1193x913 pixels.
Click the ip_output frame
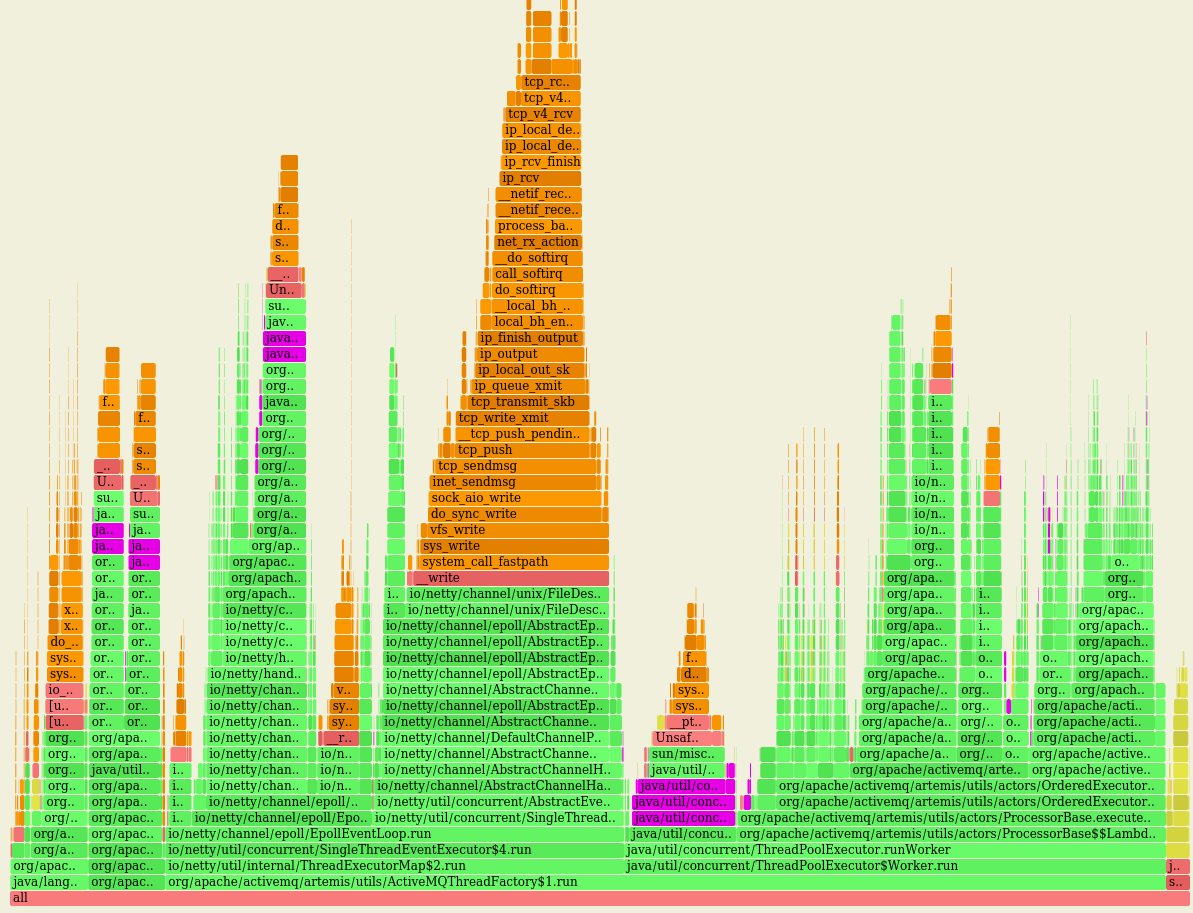(x=530, y=355)
